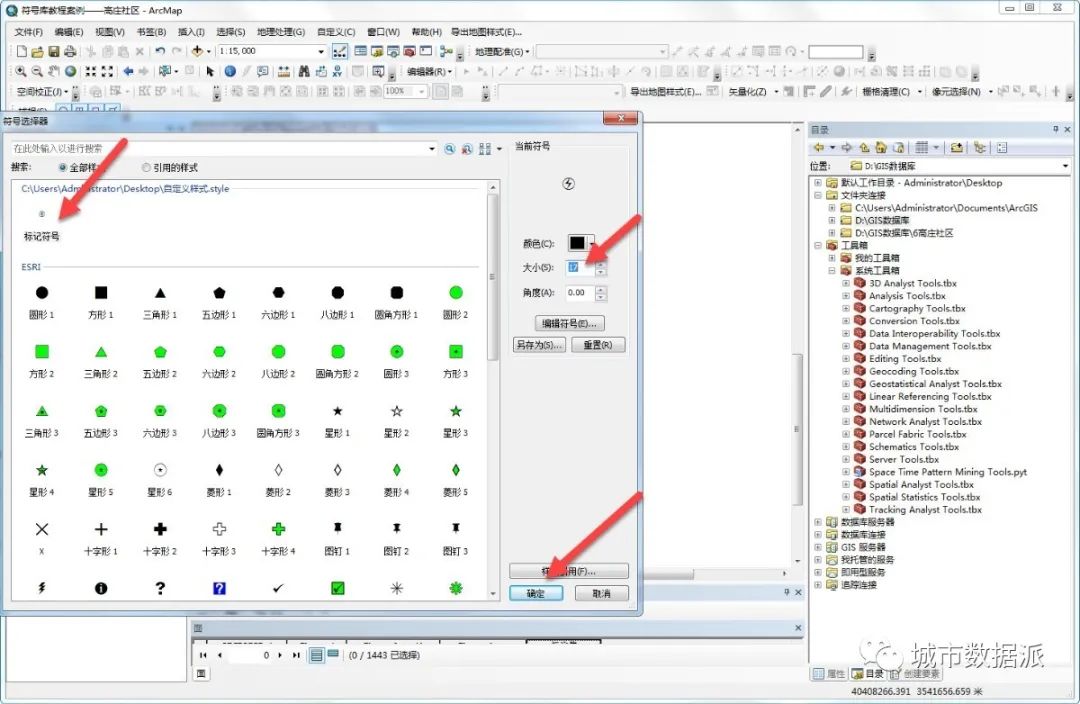Screen dimensions: 1080x704
Task: Open the 地理处理(G) menu
Action: pyautogui.click(x=280, y=32)
